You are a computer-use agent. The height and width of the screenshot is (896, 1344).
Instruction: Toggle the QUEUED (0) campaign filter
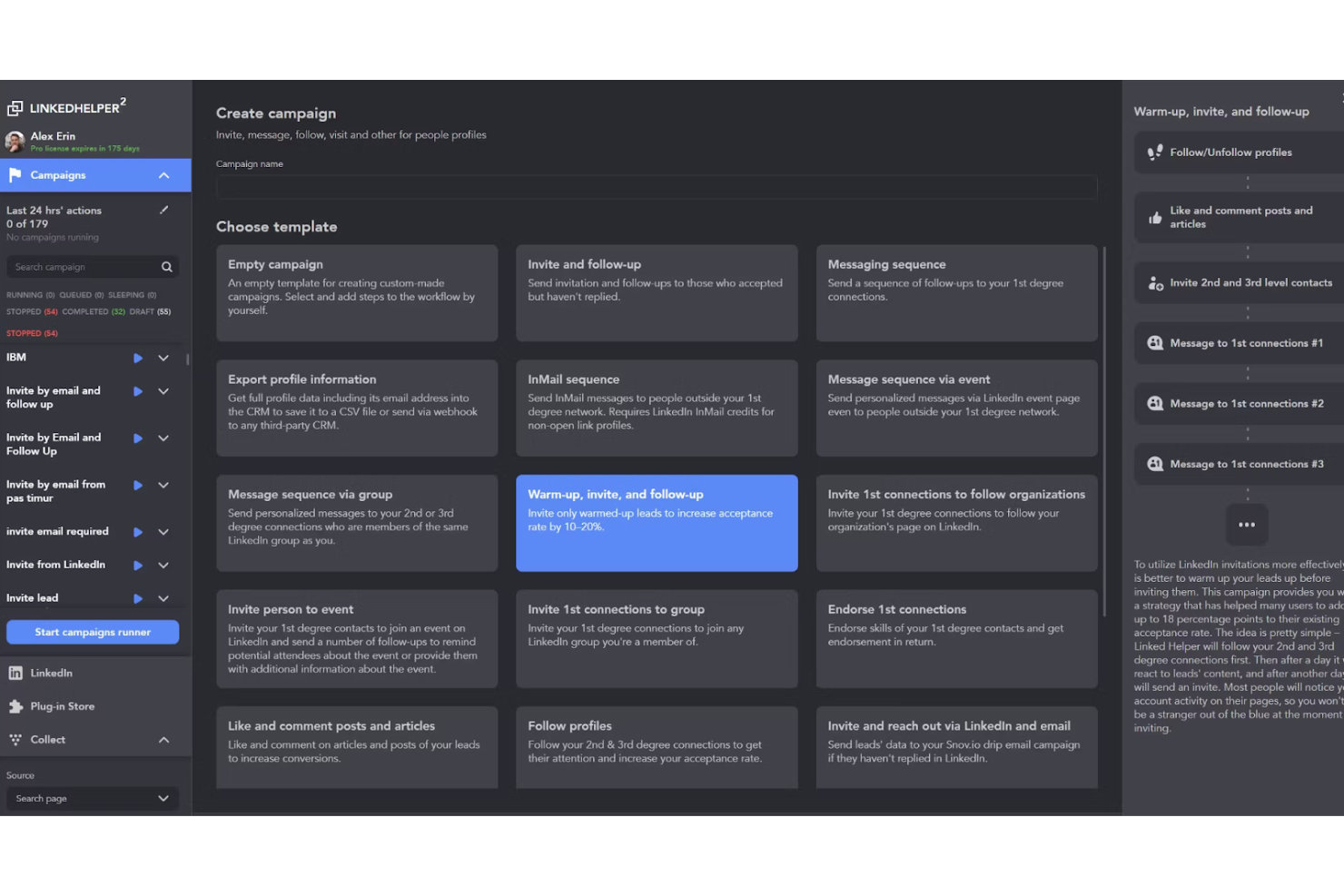click(x=82, y=295)
